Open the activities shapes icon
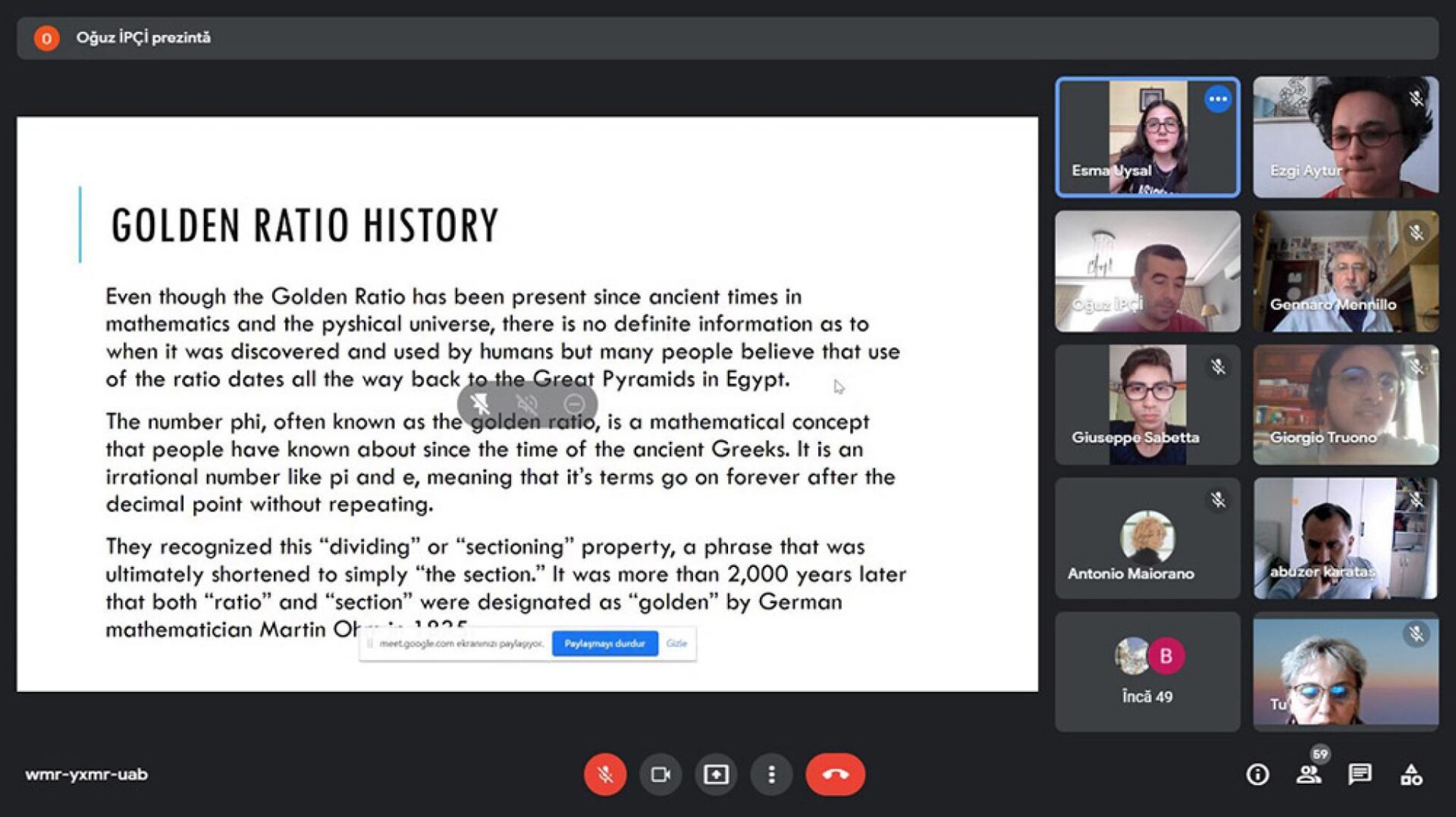1456x817 pixels. [1411, 775]
